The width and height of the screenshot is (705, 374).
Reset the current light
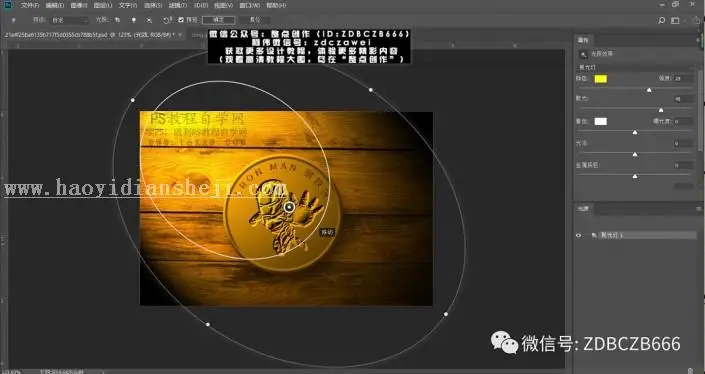click(167, 20)
